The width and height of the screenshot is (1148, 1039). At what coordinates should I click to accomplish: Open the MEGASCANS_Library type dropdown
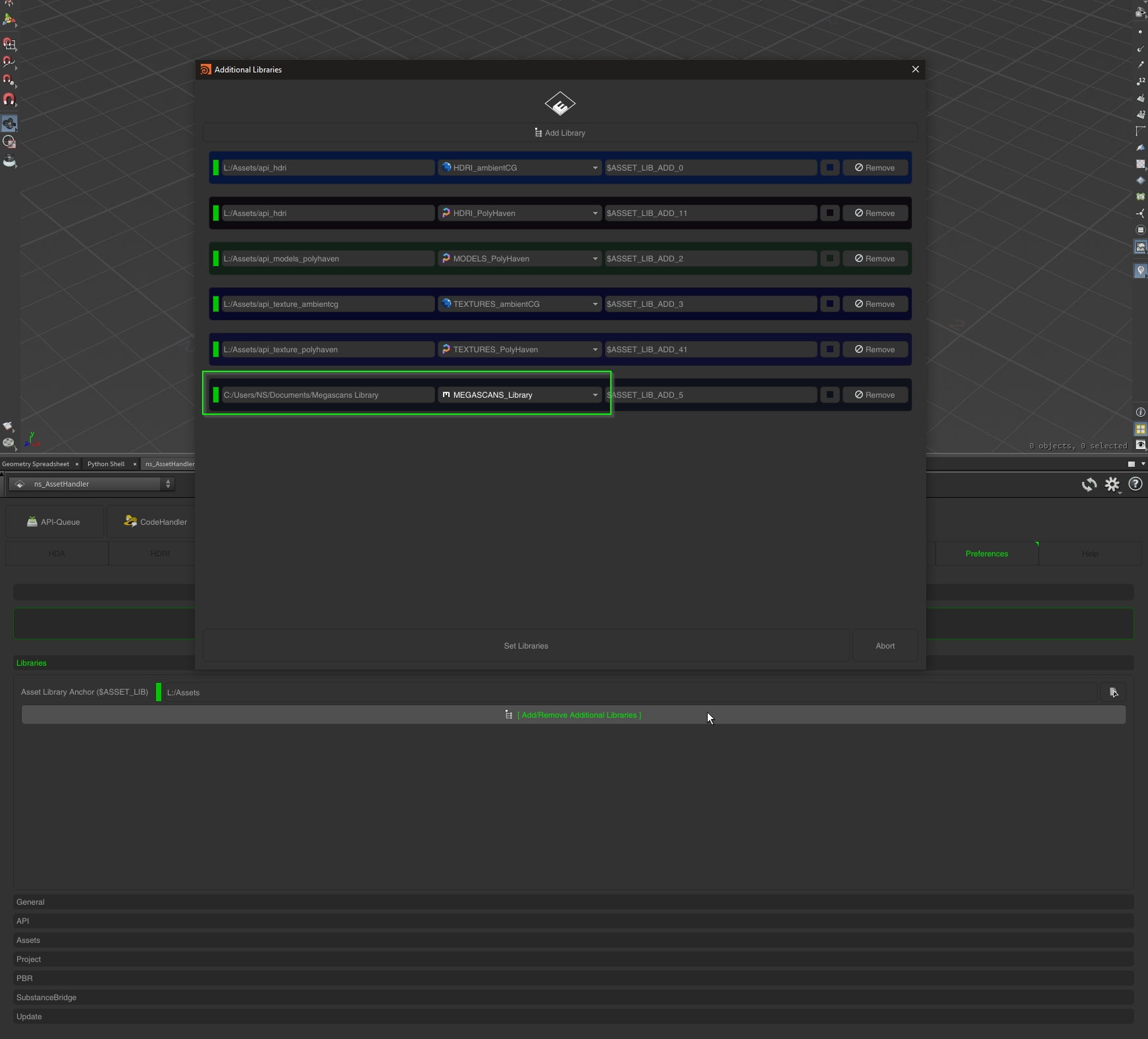pos(519,395)
